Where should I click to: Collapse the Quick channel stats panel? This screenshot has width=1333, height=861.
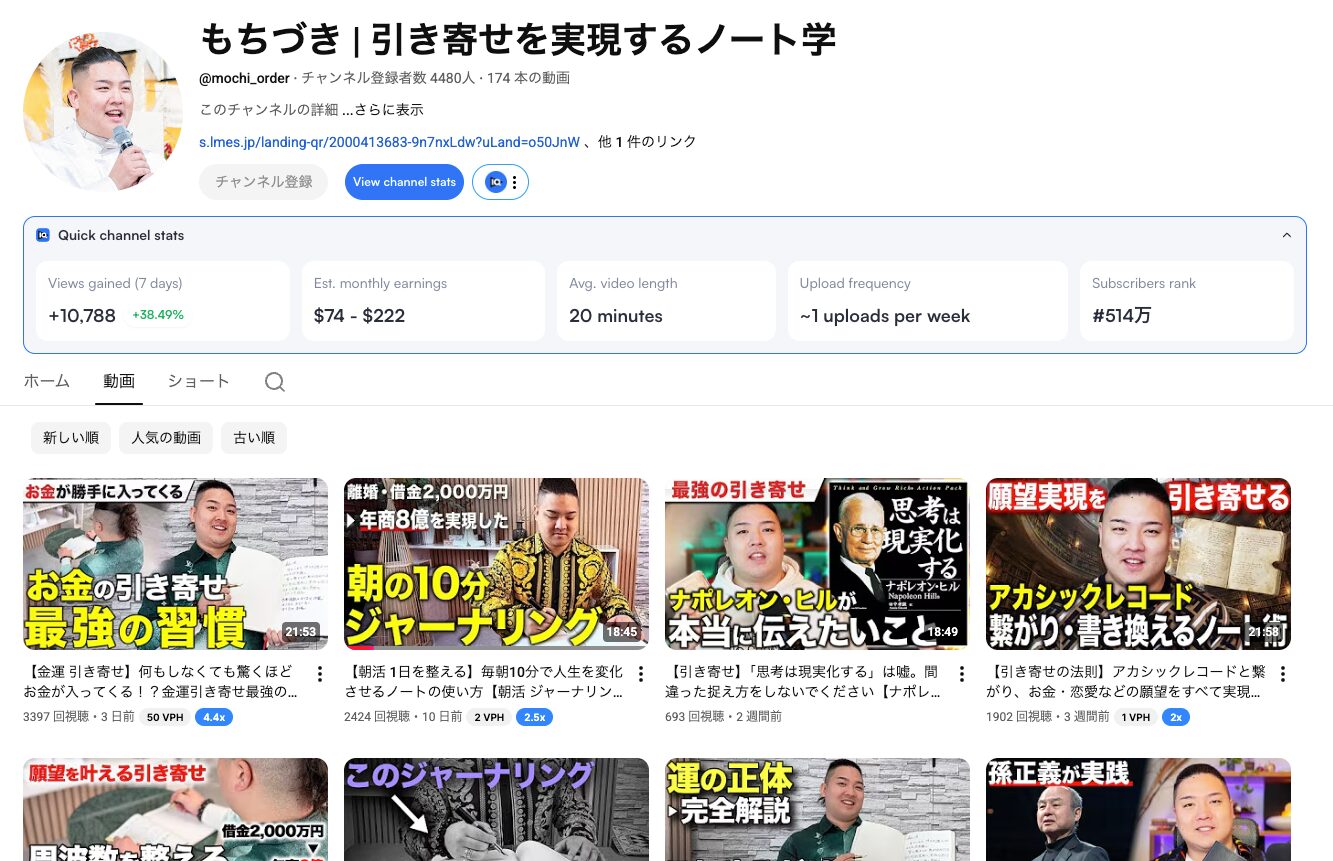1287,234
